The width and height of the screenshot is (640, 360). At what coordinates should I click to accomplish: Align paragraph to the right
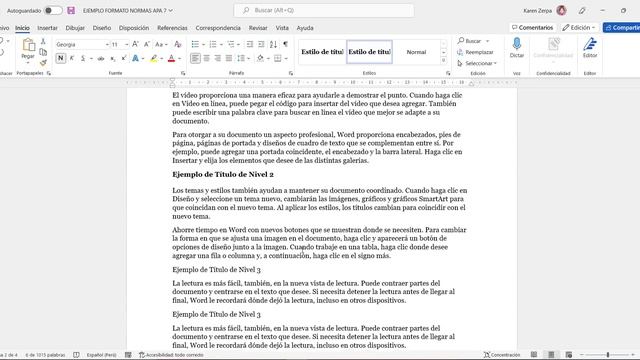pyautogui.click(x=218, y=59)
